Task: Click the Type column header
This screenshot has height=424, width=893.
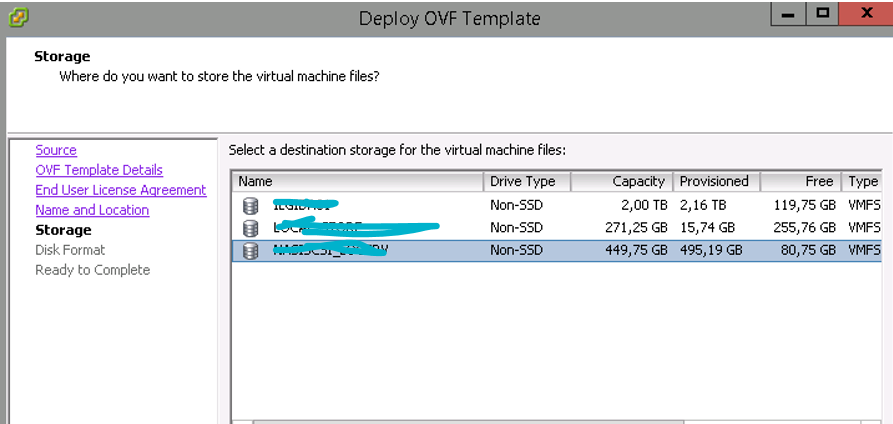Action: point(861,182)
